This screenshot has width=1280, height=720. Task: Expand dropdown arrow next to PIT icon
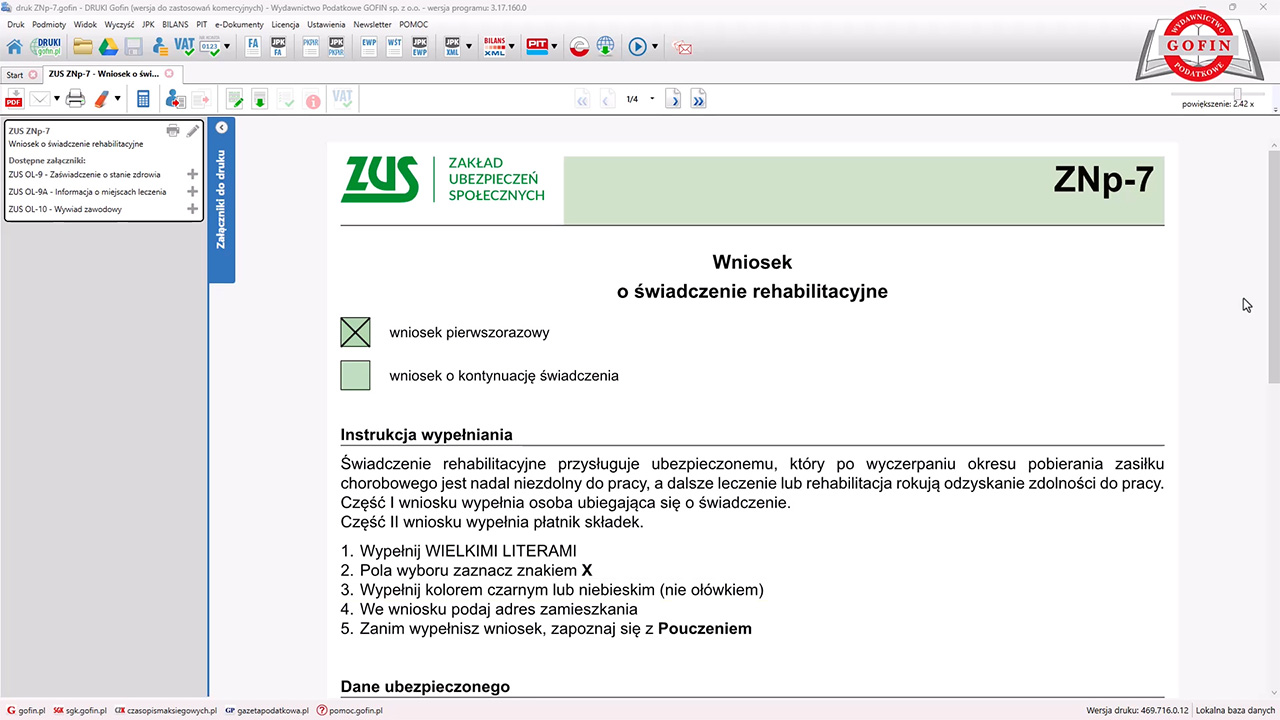(554, 46)
